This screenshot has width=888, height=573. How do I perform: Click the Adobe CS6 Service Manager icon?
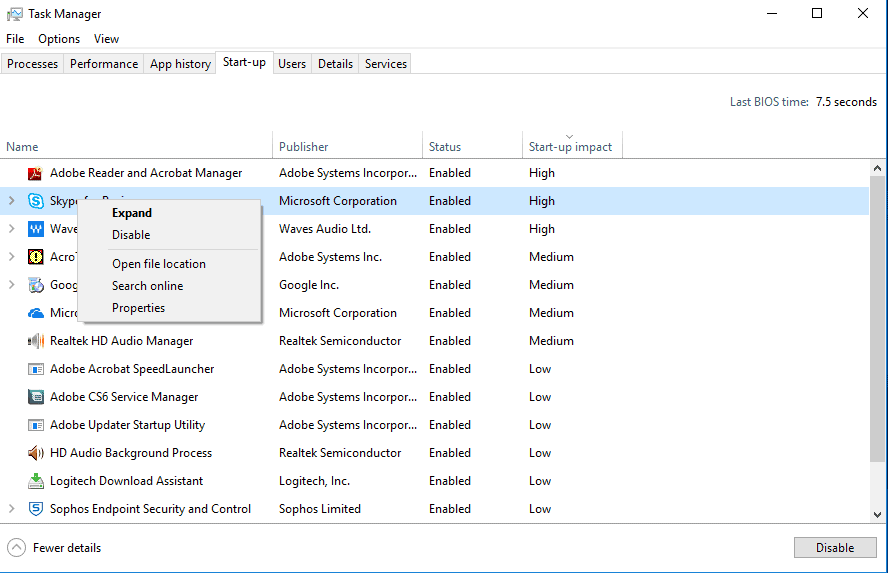(x=36, y=397)
